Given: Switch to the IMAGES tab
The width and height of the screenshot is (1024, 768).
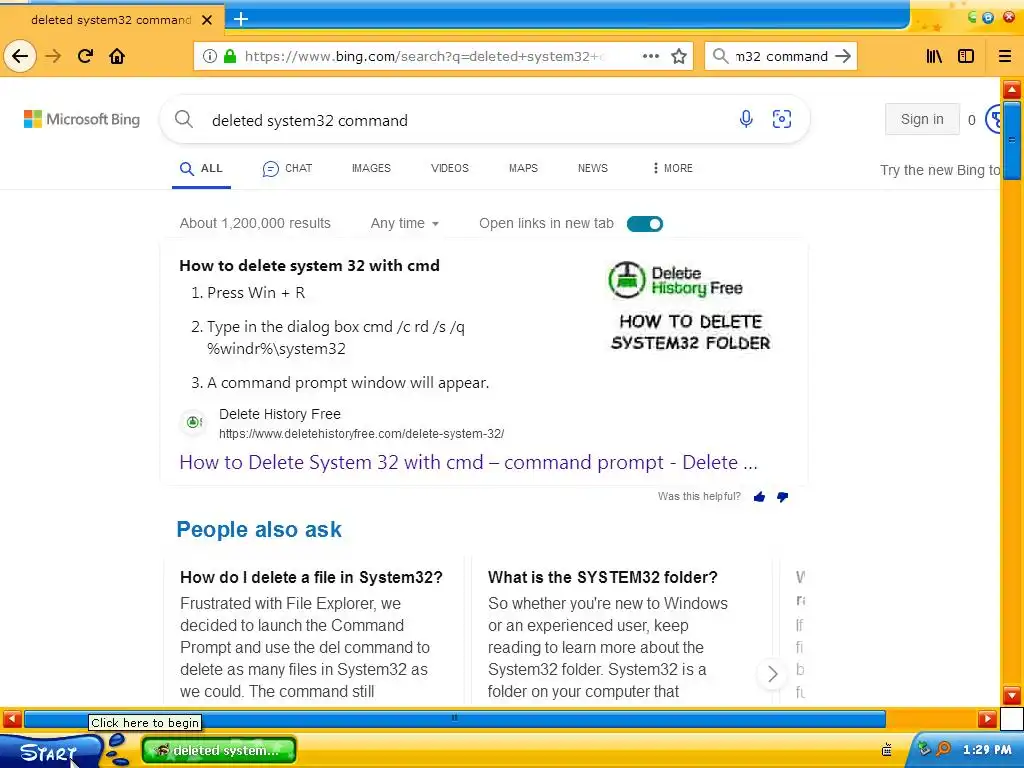Looking at the screenshot, I should click(x=371, y=168).
